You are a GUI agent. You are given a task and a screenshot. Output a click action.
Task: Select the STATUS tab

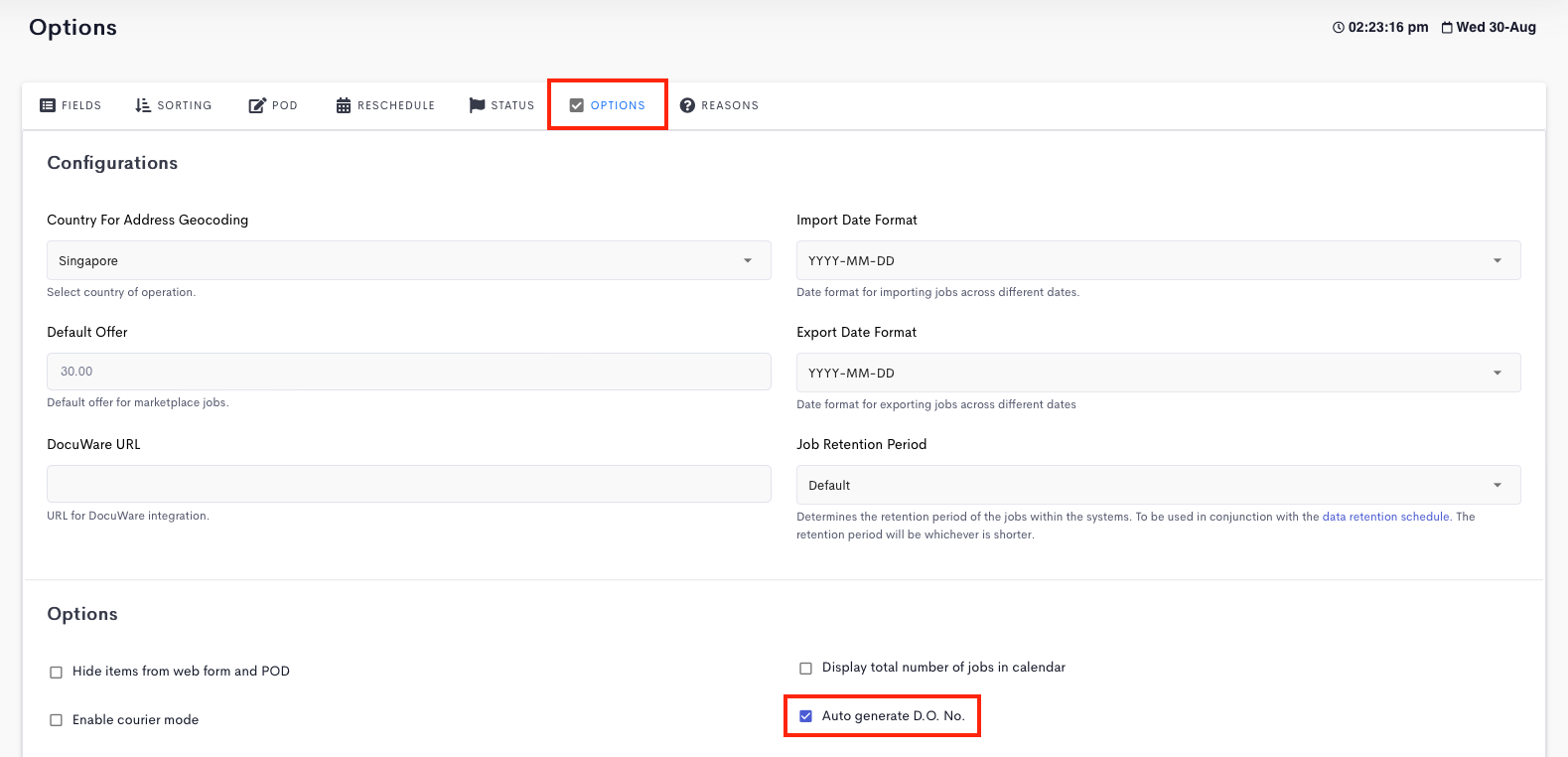(501, 105)
